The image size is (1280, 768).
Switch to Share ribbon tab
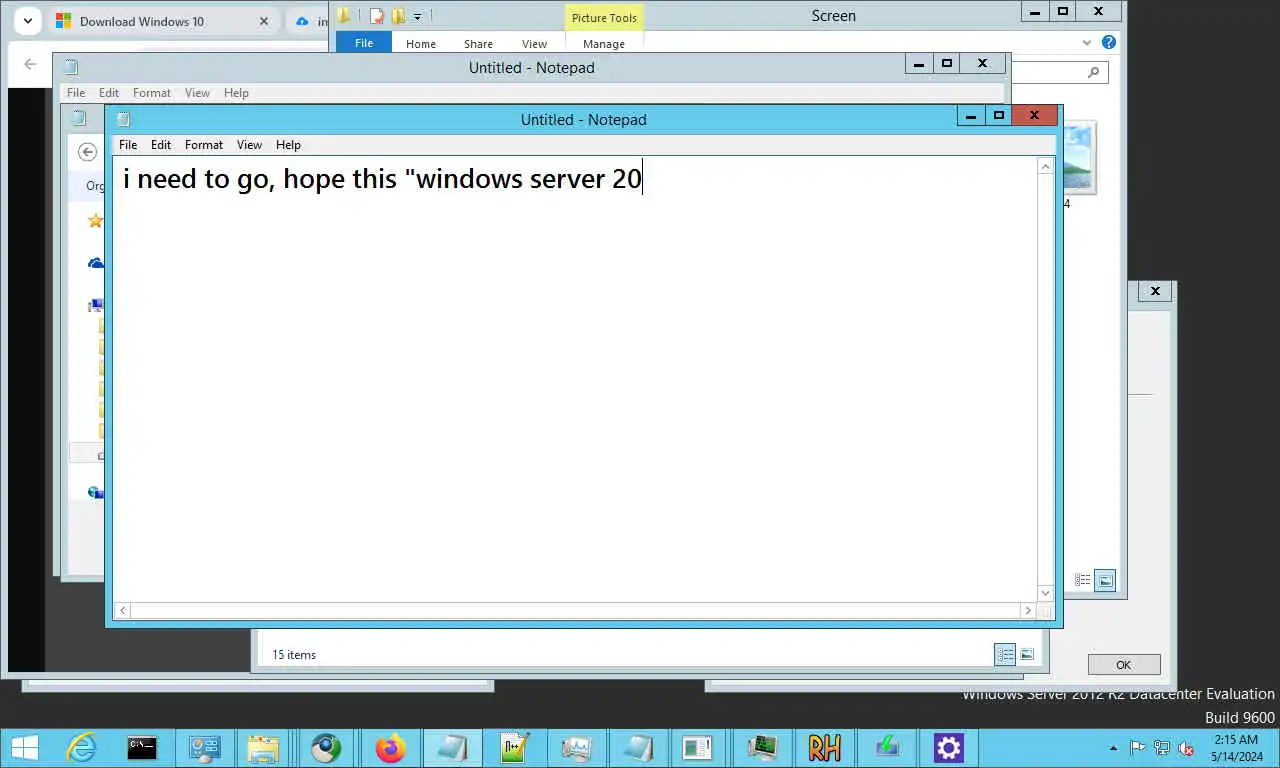coord(478,44)
